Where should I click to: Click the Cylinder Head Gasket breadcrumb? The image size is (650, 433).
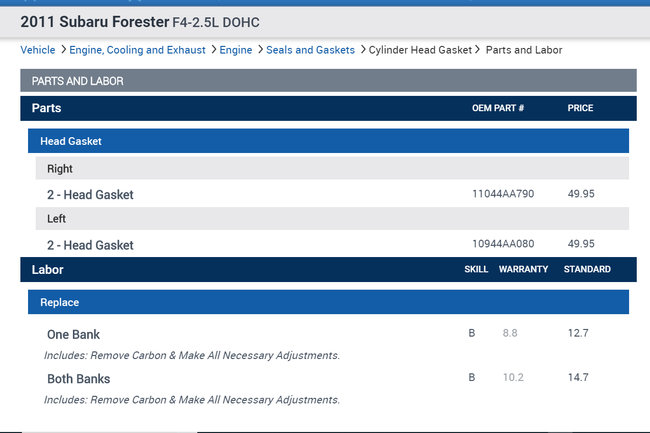click(420, 50)
